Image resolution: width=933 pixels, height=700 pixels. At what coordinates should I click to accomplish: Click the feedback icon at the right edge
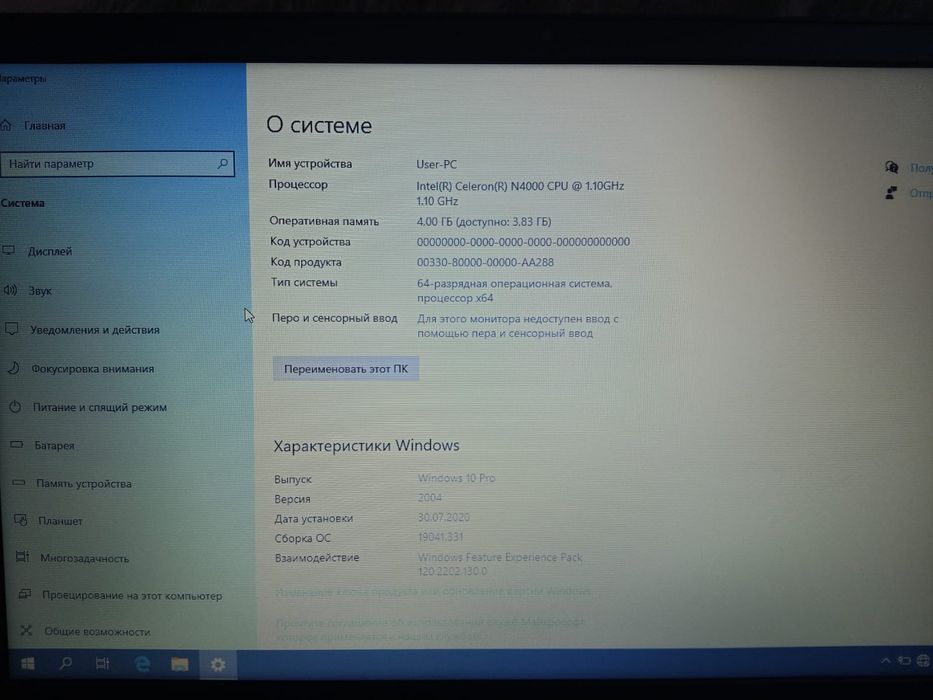(891, 193)
